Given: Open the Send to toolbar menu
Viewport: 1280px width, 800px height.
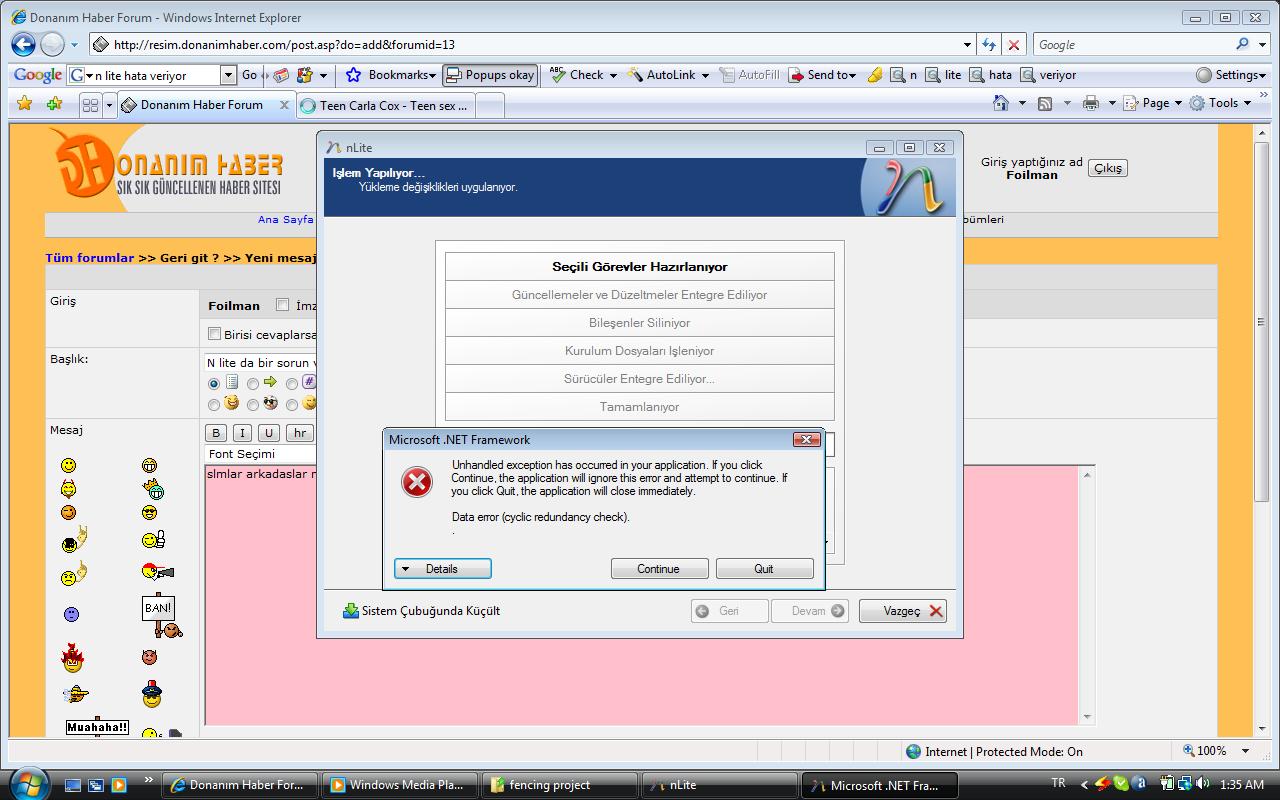Looking at the screenshot, I should click(x=822, y=75).
